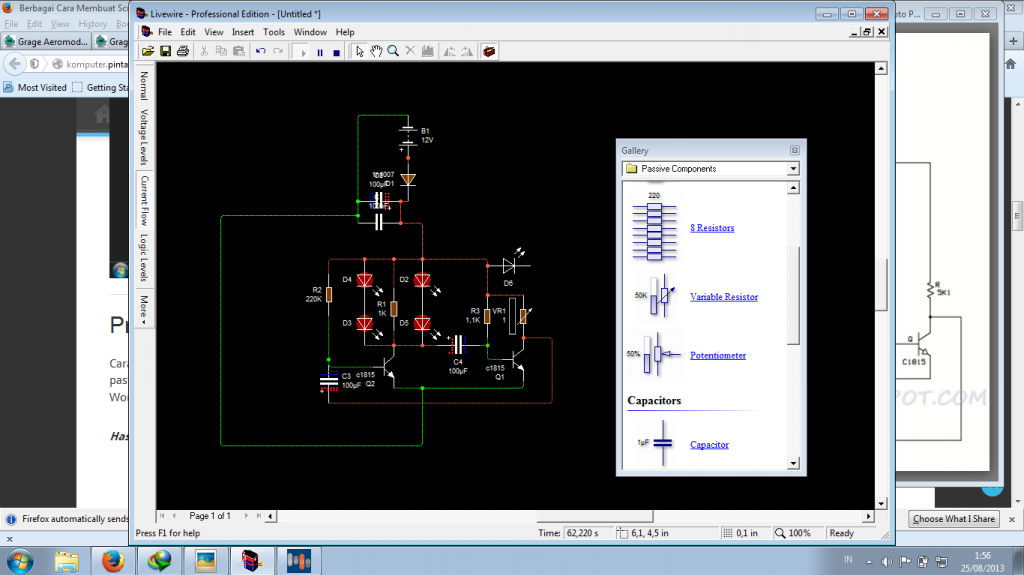Switch to the Voltage Levels view tab

click(144, 137)
